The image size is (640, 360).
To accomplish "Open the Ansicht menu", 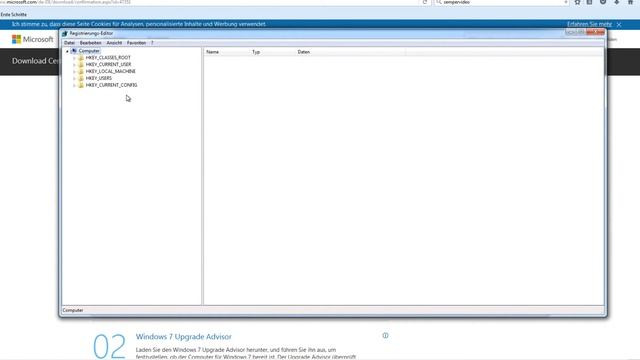I will [114, 43].
